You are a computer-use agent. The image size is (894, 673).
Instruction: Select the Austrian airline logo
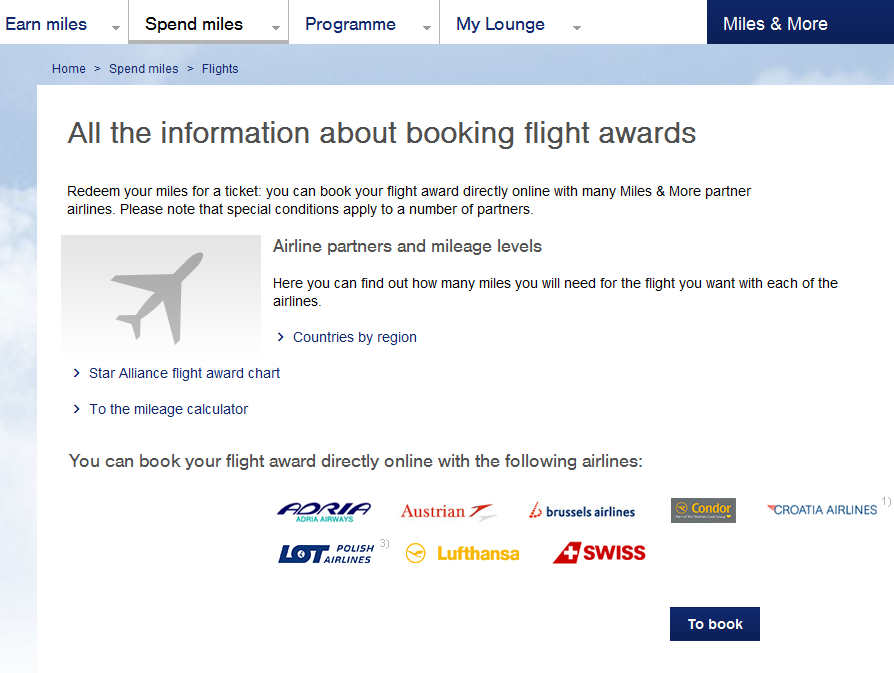click(448, 512)
